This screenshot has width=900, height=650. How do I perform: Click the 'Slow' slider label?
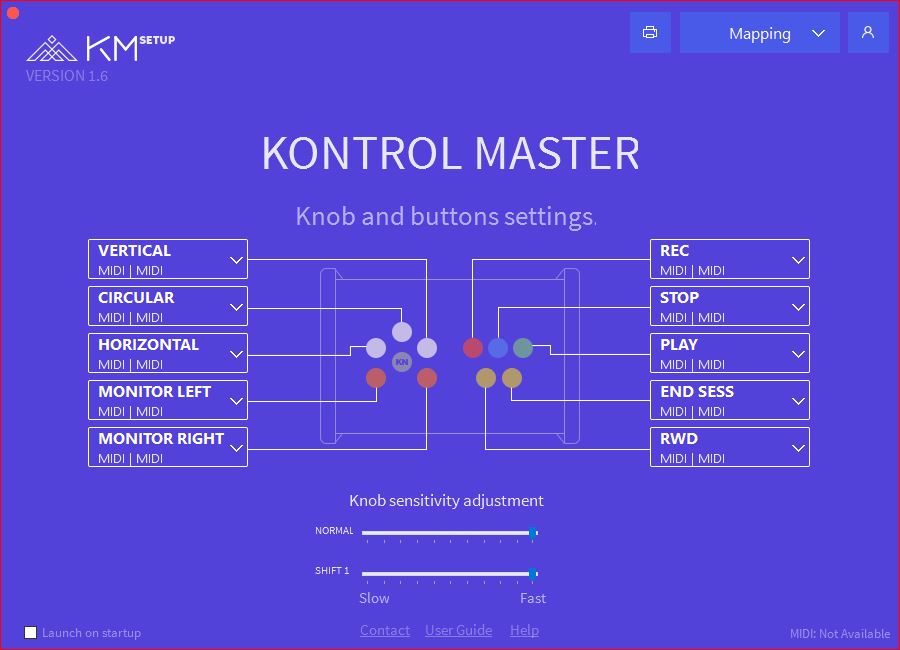point(374,598)
